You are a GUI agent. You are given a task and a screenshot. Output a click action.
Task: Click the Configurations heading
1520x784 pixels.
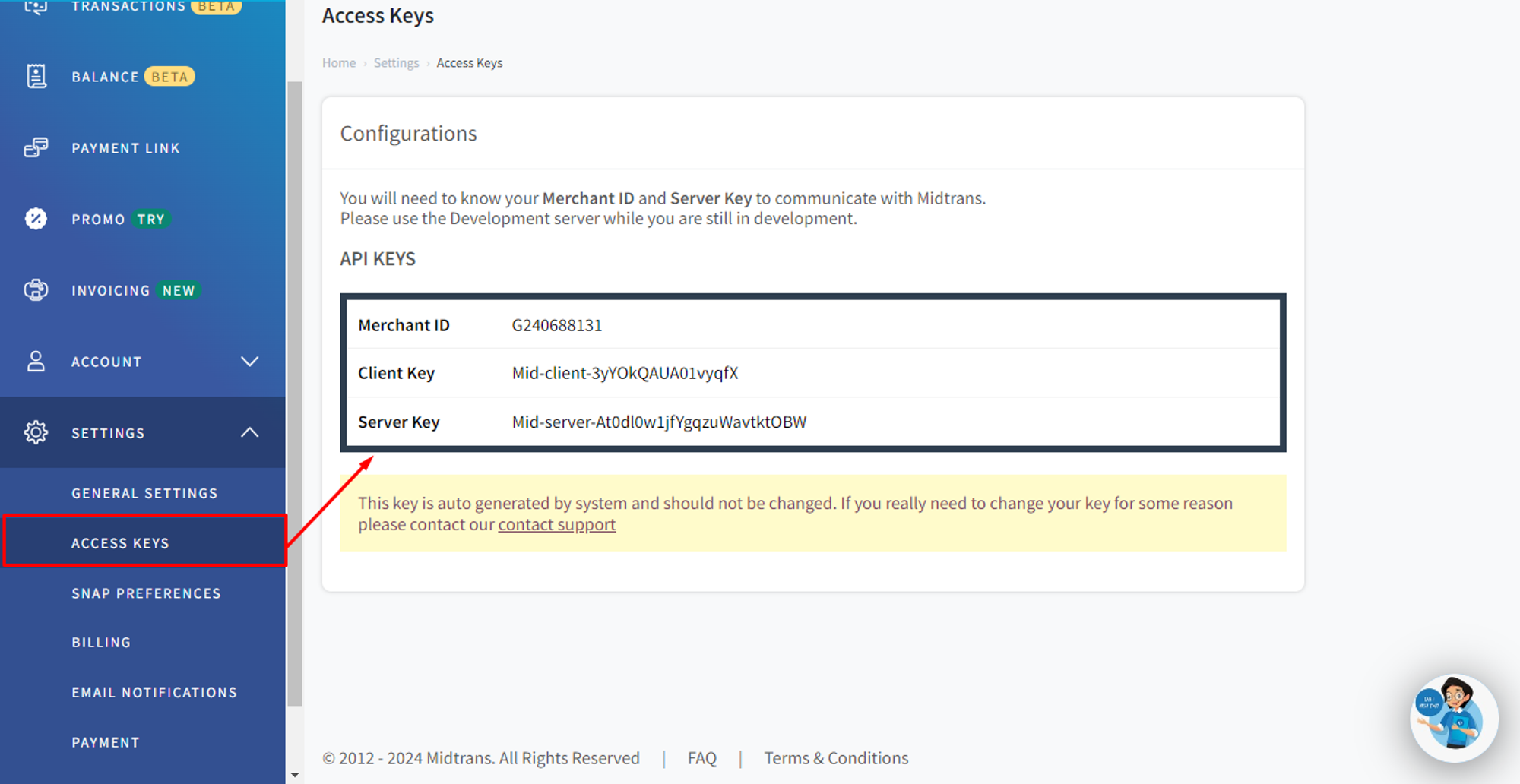[x=408, y=134]
